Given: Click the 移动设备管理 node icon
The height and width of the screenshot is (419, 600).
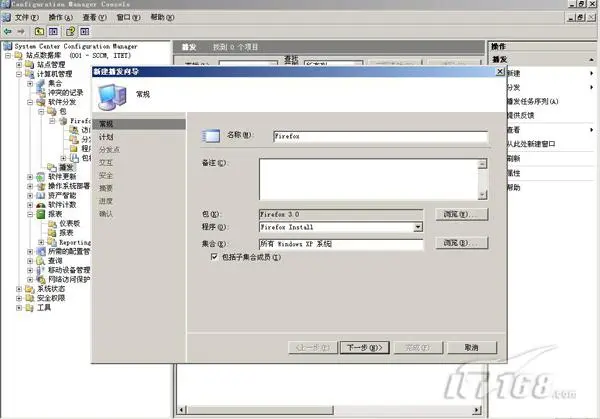Looking at the screenshot, I should [41, 270].
